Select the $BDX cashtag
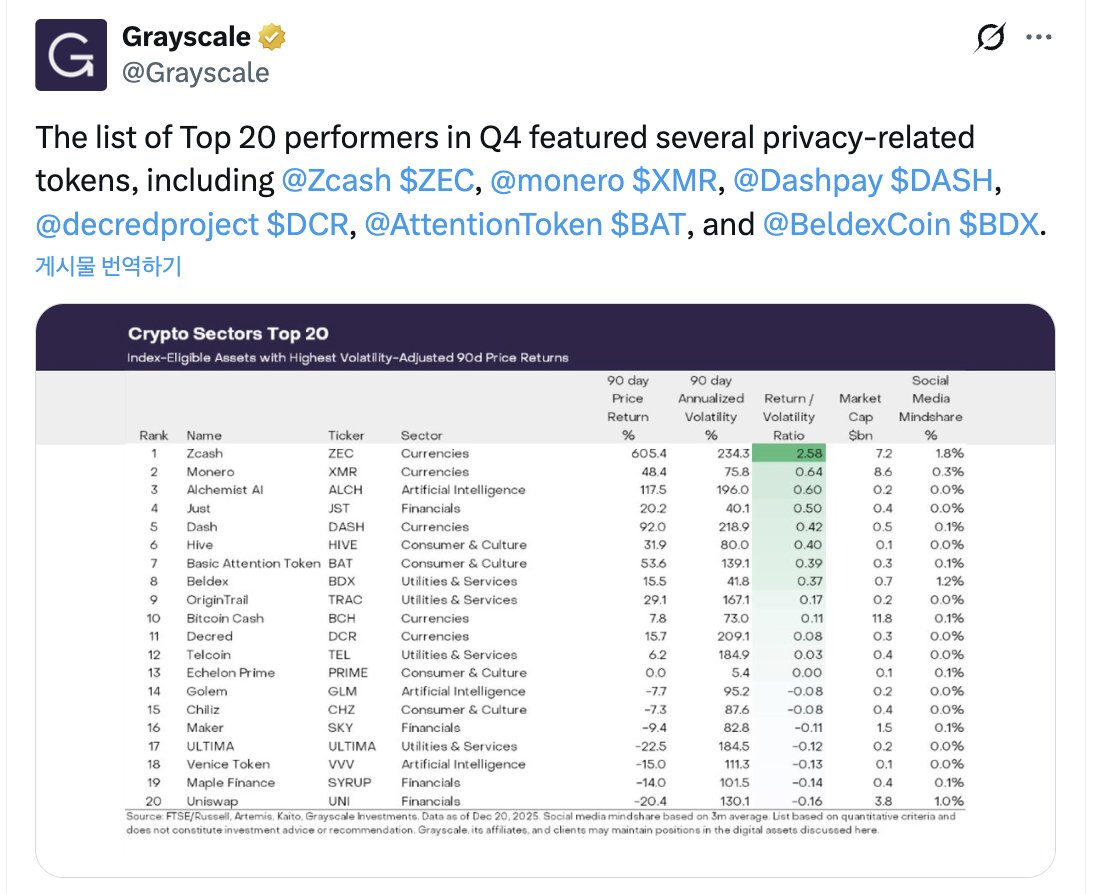 pyautogui.click(x=999, y=225)
